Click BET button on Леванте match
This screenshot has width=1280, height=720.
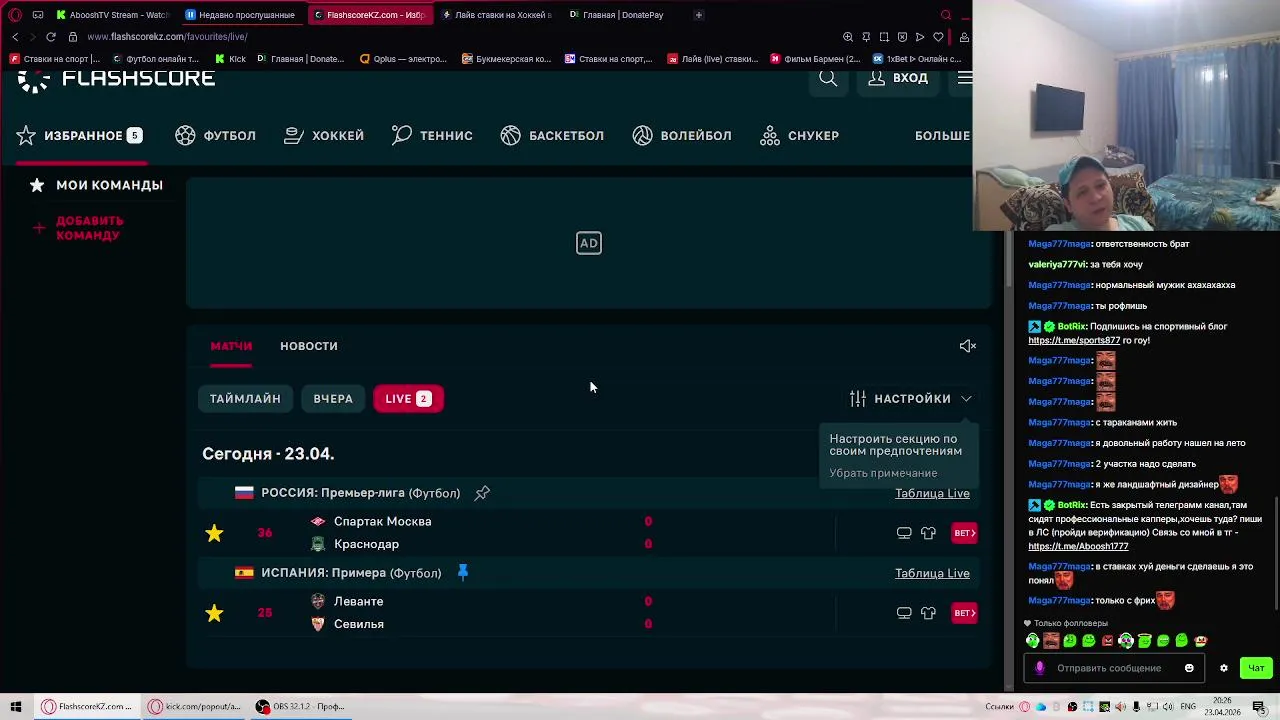pos(964,613)
